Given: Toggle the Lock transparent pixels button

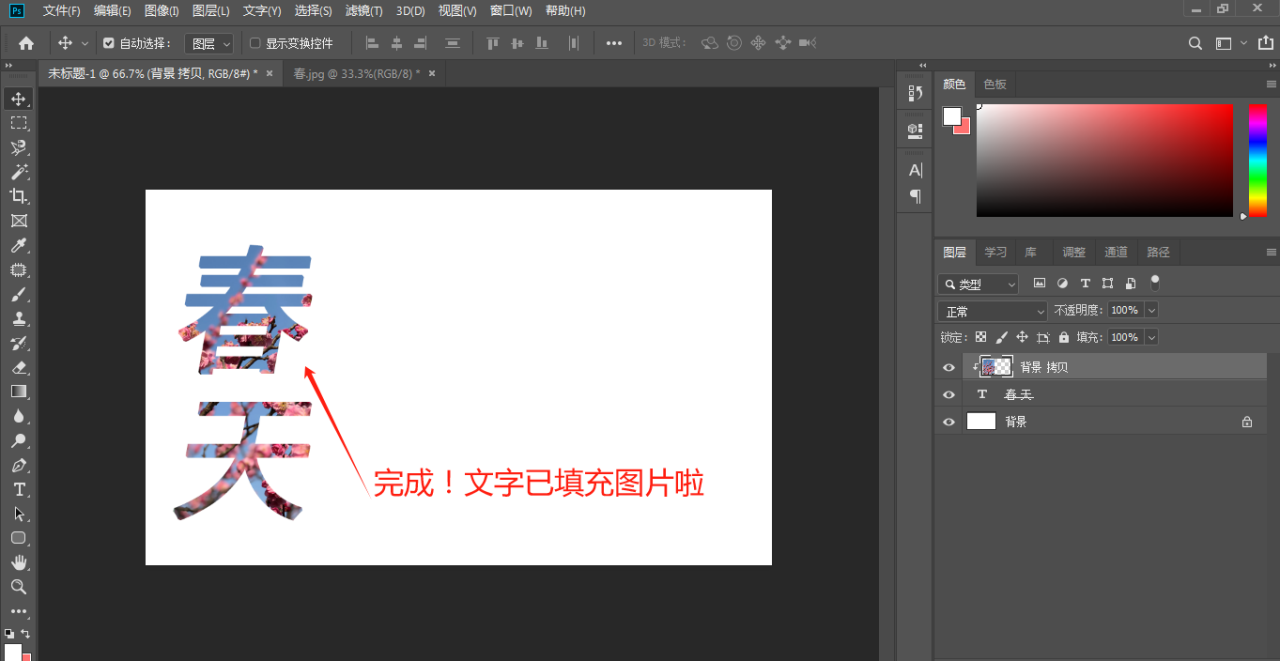Looking at the screenshot, I should pos(981,337).
